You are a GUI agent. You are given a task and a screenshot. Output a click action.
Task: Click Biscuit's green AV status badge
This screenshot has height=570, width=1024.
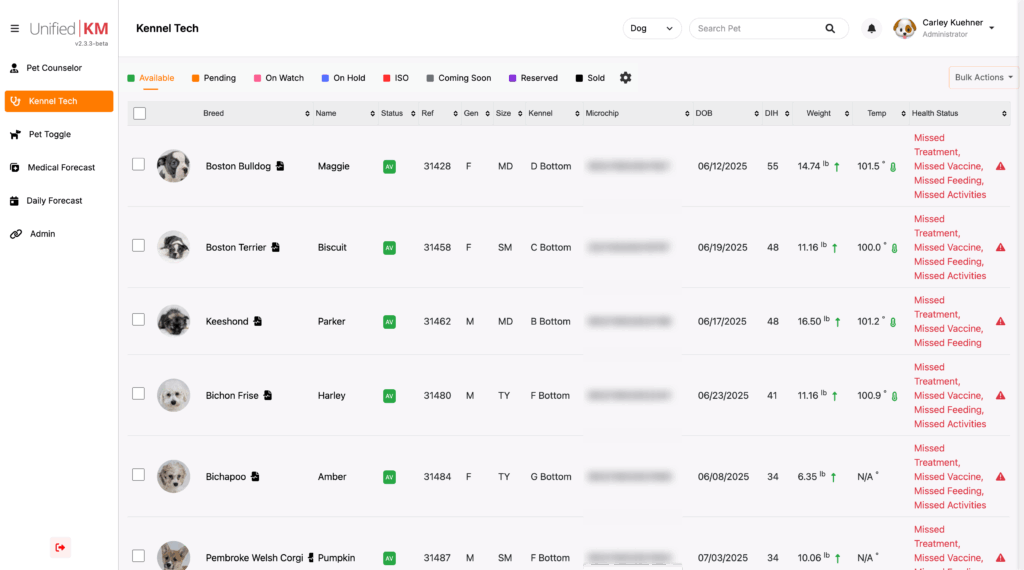389,247
